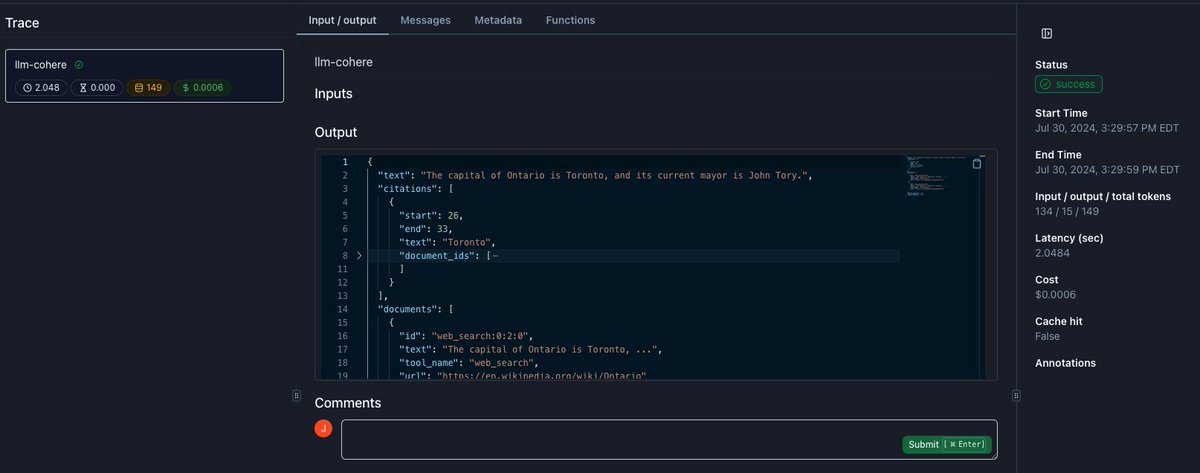Click the "end": 33 line
Screen dimensions: 1200x473
coord(425,229)
